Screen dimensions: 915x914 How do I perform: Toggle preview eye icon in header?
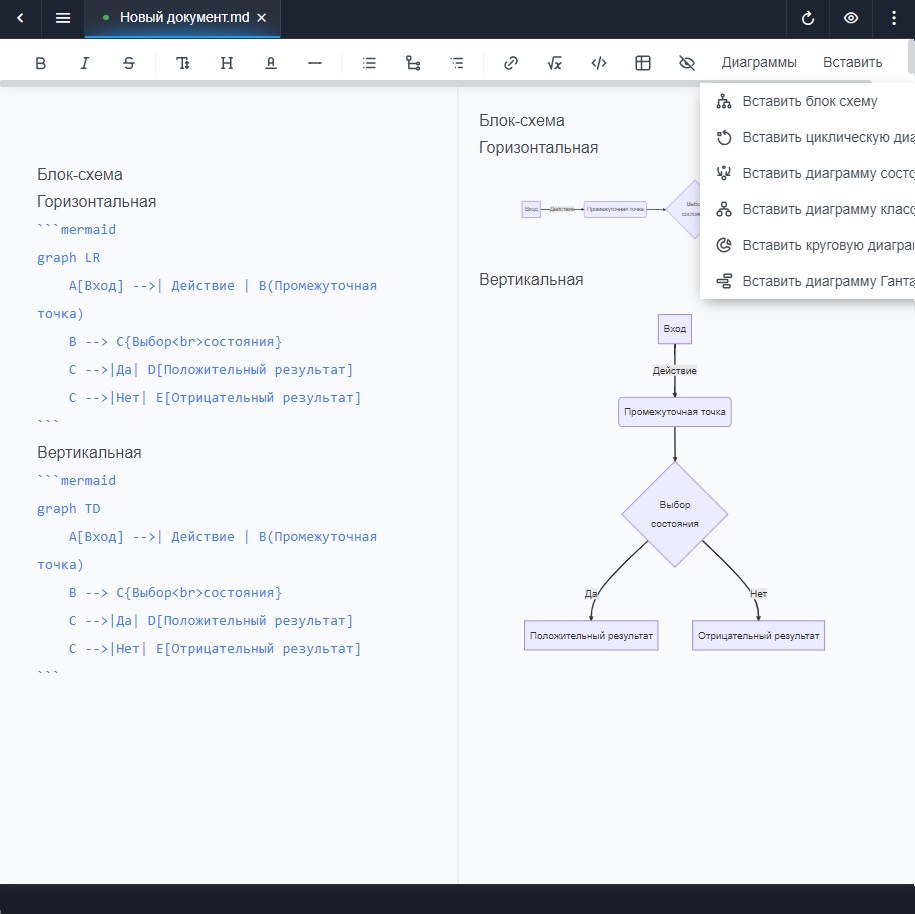click(851, 18)
